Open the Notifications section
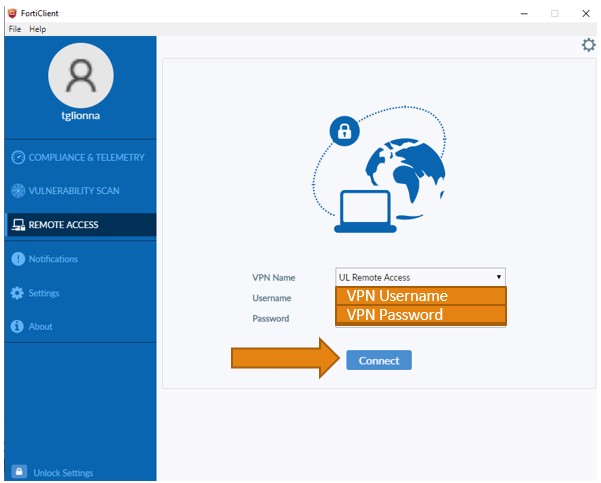Viewport: 601px width, 483px height. pos(80,259)
